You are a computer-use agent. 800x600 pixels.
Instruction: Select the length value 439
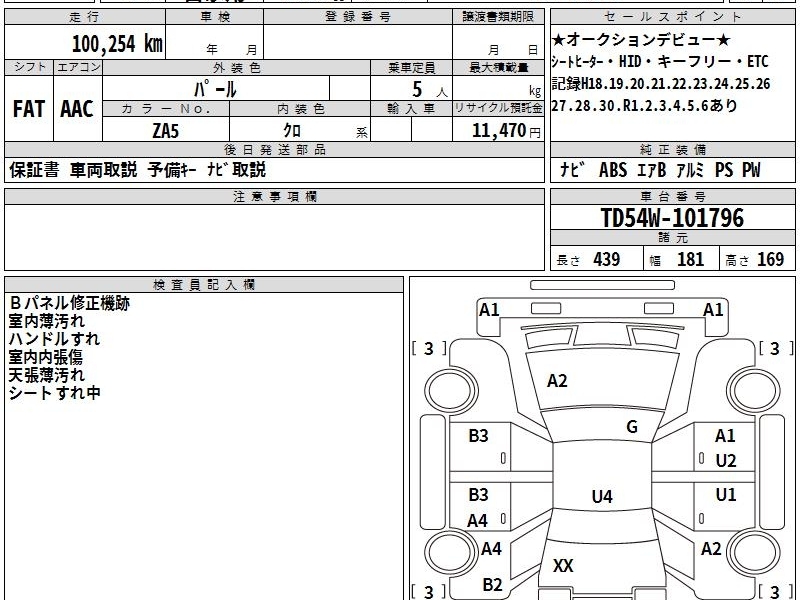pyautogui.click(x=607, y=259)
